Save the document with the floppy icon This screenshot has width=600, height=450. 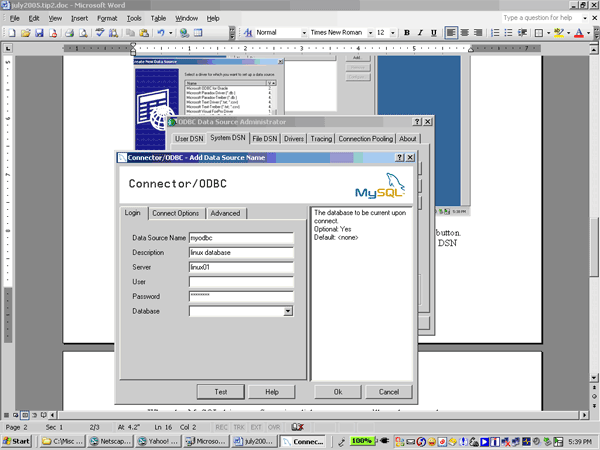click(x=39, y=33)
